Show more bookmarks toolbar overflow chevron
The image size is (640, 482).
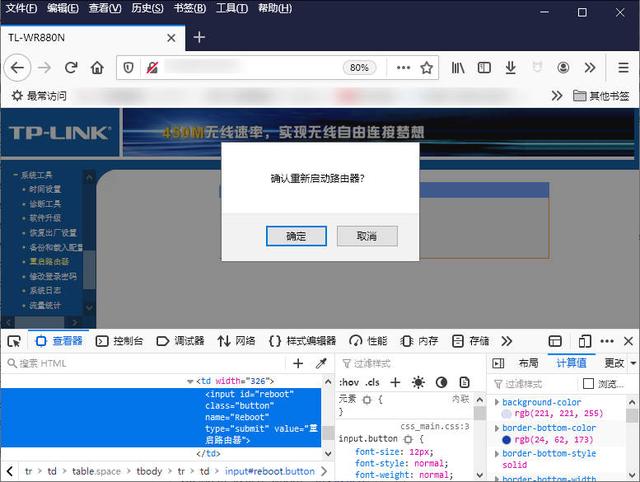[x=557, y=96]
